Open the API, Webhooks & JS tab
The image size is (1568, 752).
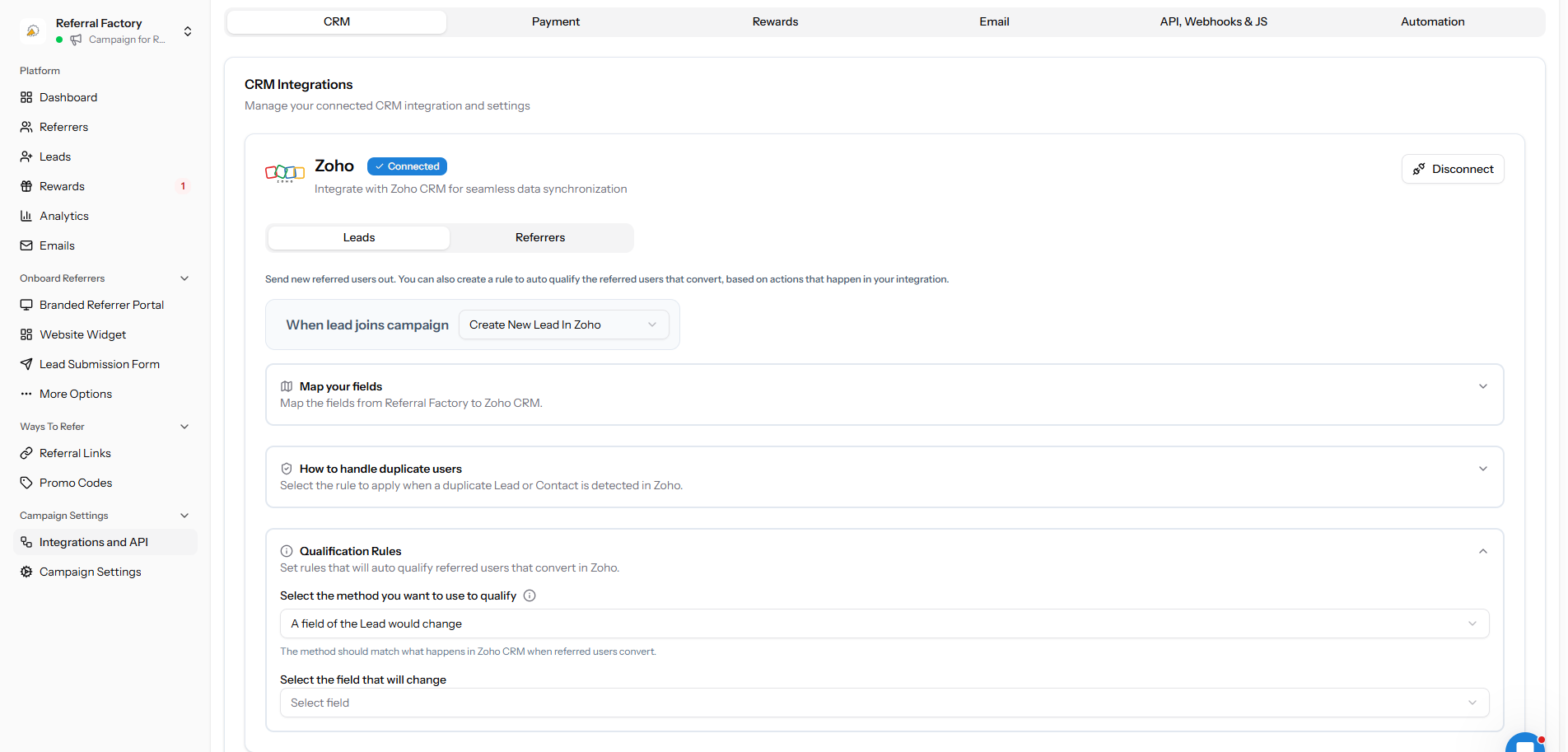1213,22
